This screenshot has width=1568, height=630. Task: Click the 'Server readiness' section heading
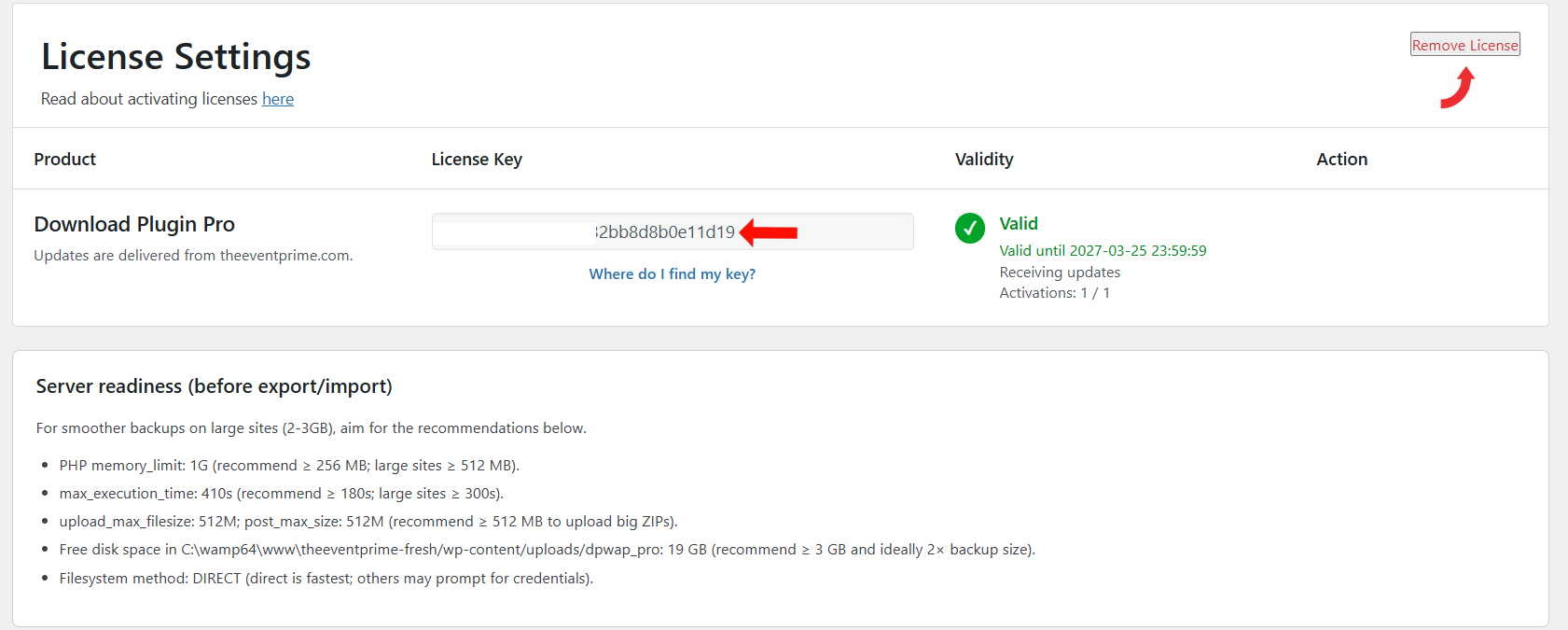[214, 386]
